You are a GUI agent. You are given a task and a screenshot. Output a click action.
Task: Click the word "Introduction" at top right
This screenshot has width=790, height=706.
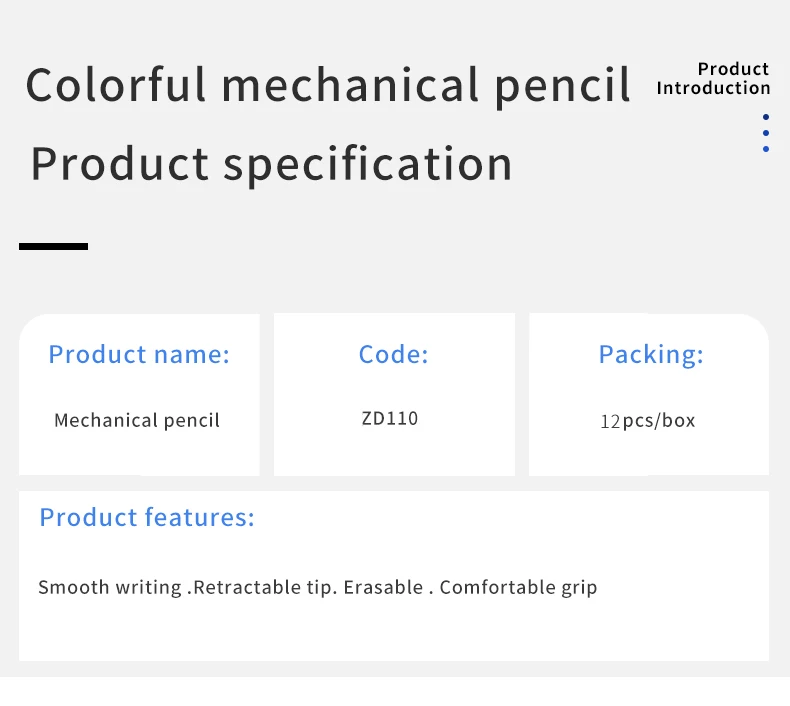(x=713, y=88)
